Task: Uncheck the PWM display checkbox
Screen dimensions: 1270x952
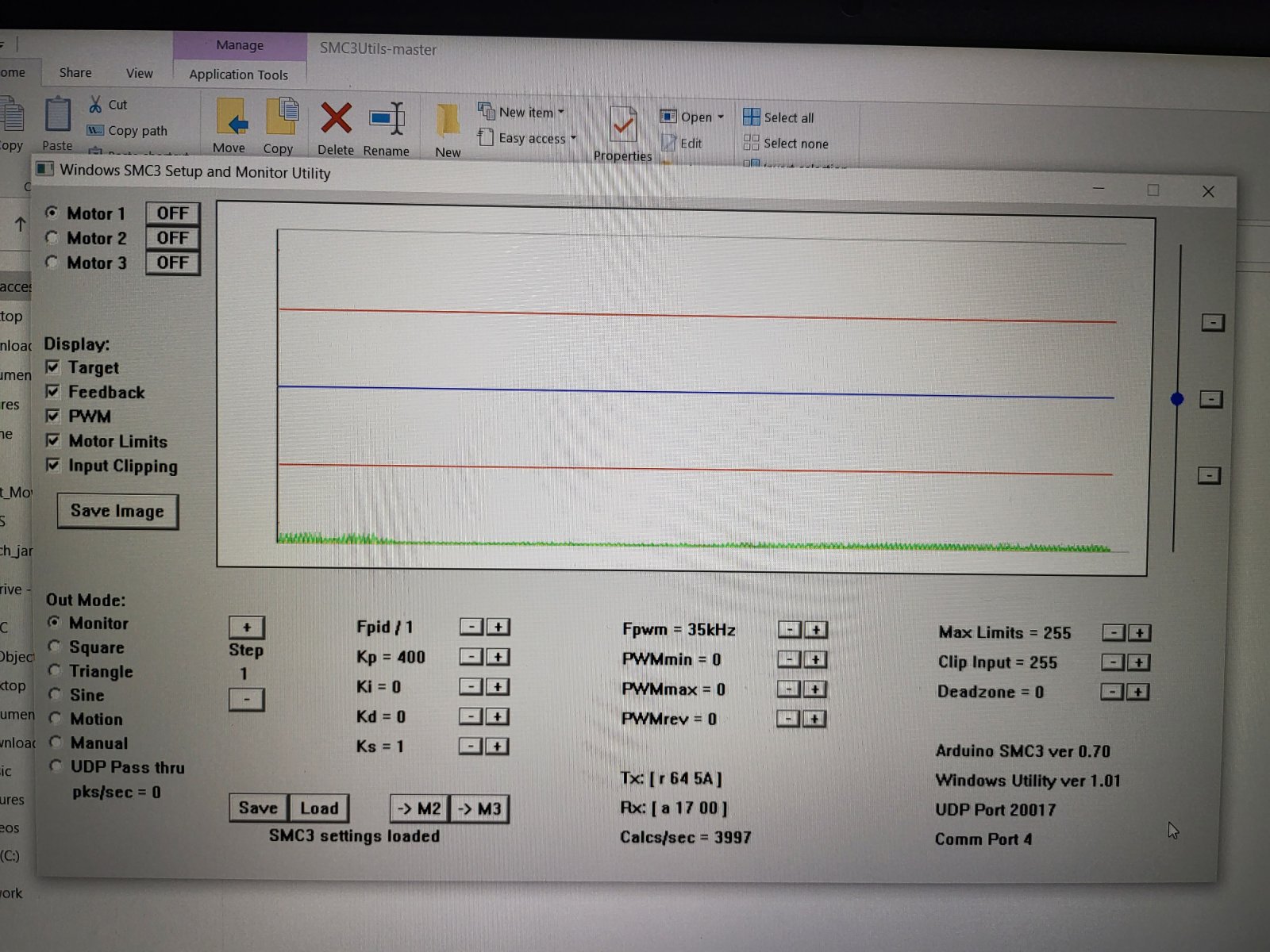Action: pos(53,416)
